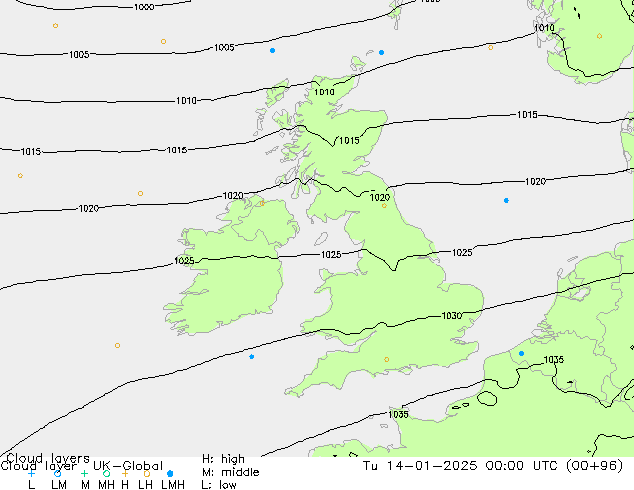Click the 1035 label over Belgium

click(554, 360)
